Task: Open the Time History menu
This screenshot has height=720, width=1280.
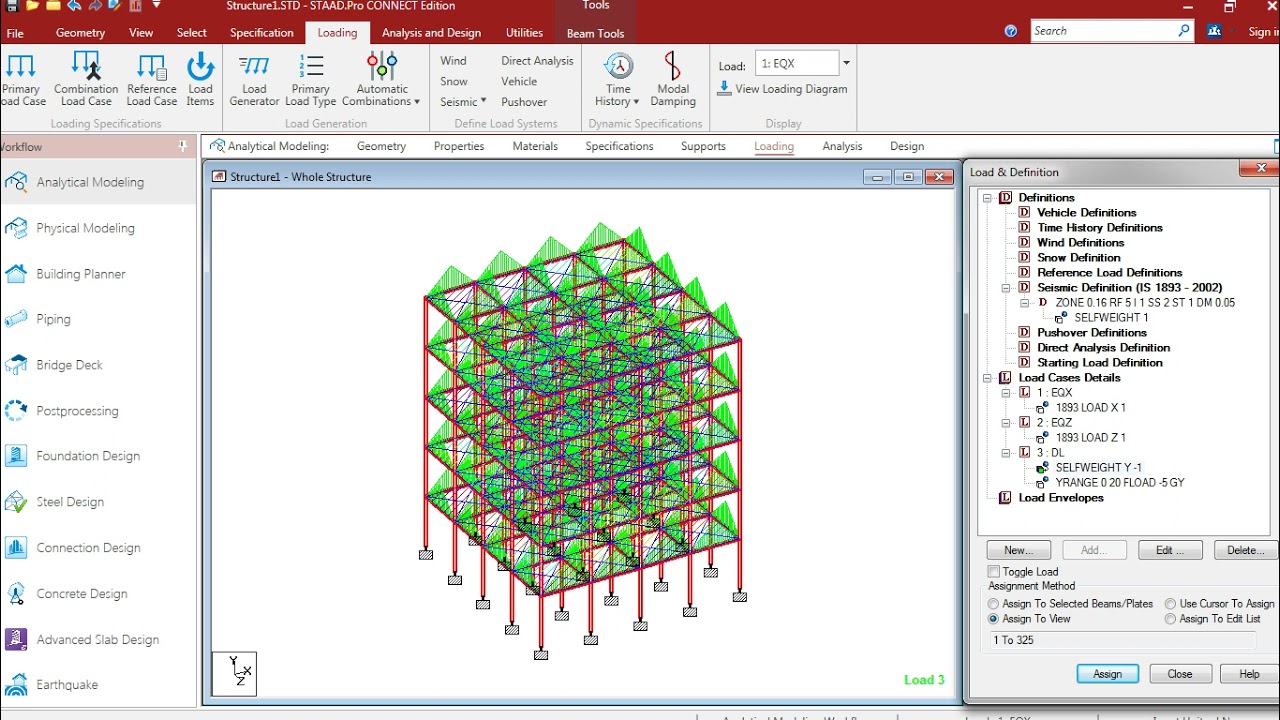Action: click(618, 80)
